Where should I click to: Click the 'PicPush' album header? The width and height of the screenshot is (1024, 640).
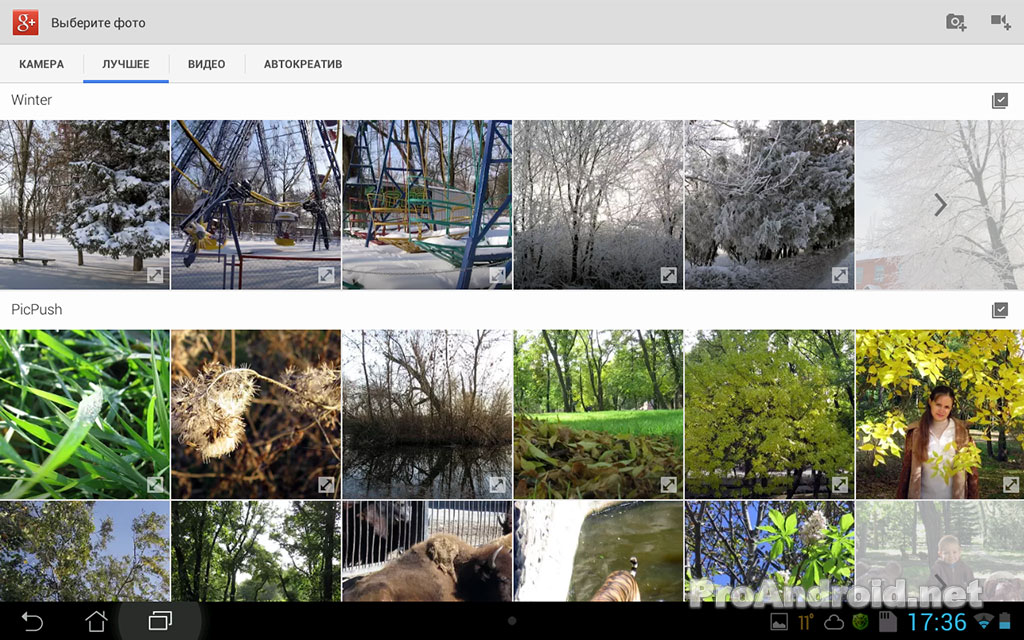[x=37, y=310]
